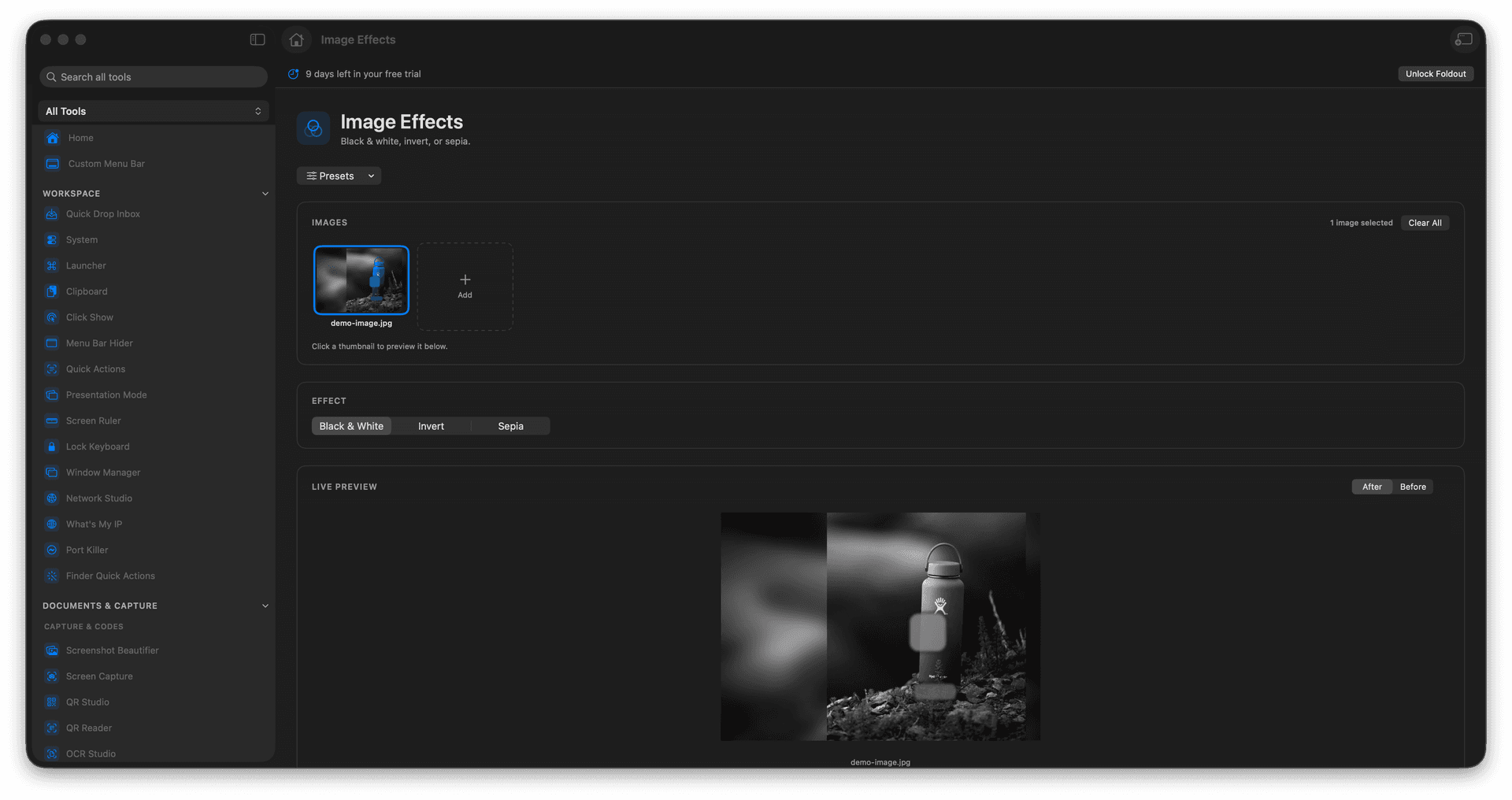Open Finder Quick Actions icon
The height and width of the screenshot is (800, 1512).
(x=52, y=576)
